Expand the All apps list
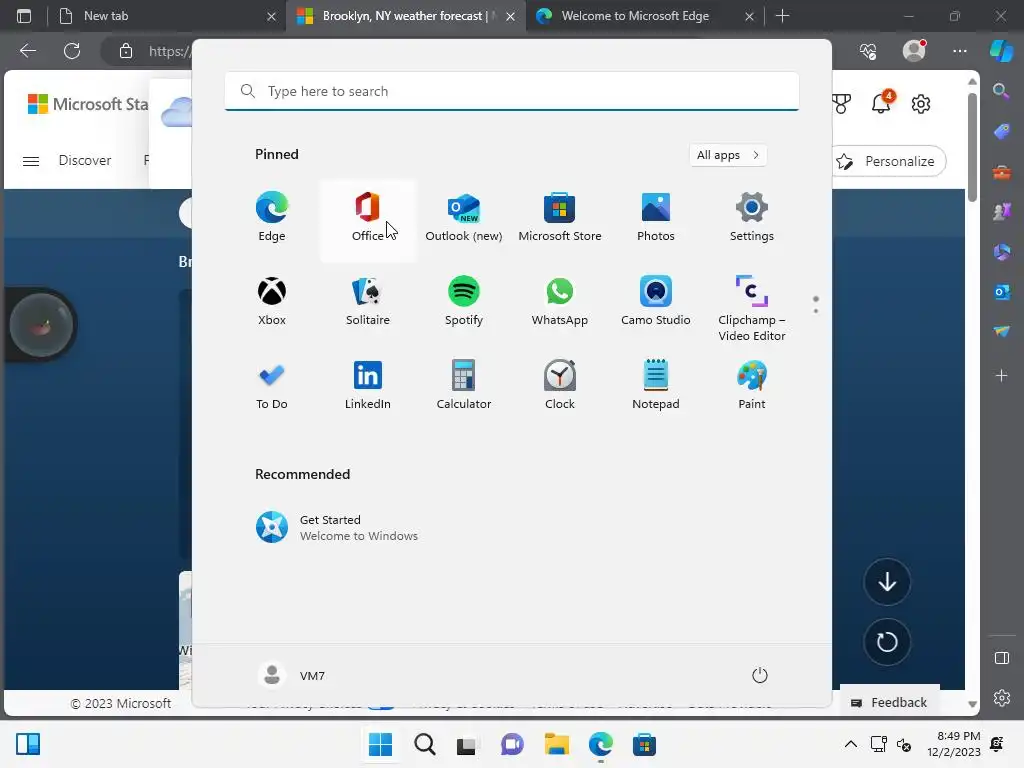1024x768 pixels. tap(728, 155)
